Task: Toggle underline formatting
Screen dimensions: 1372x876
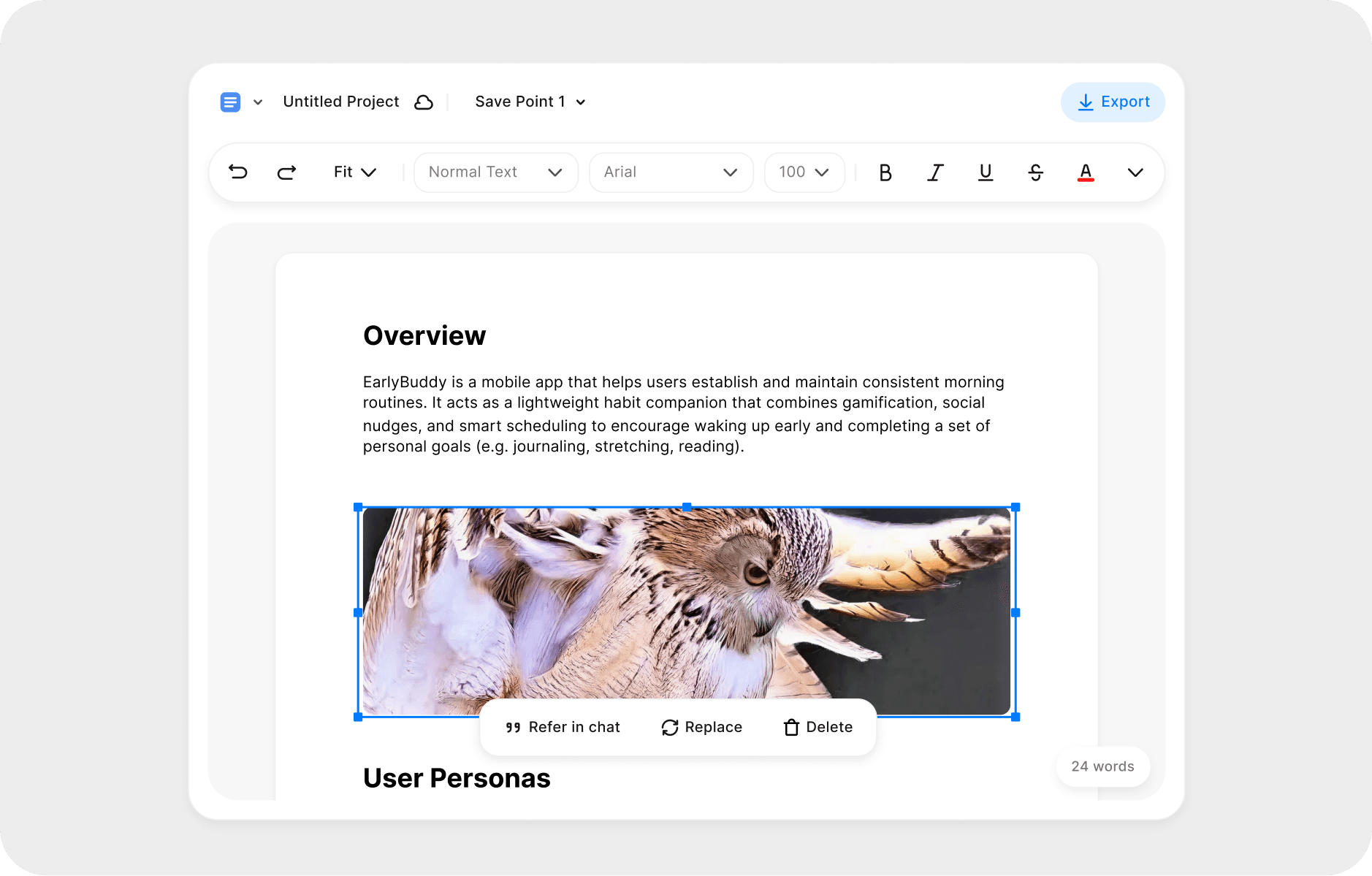Action: [985, 172]
